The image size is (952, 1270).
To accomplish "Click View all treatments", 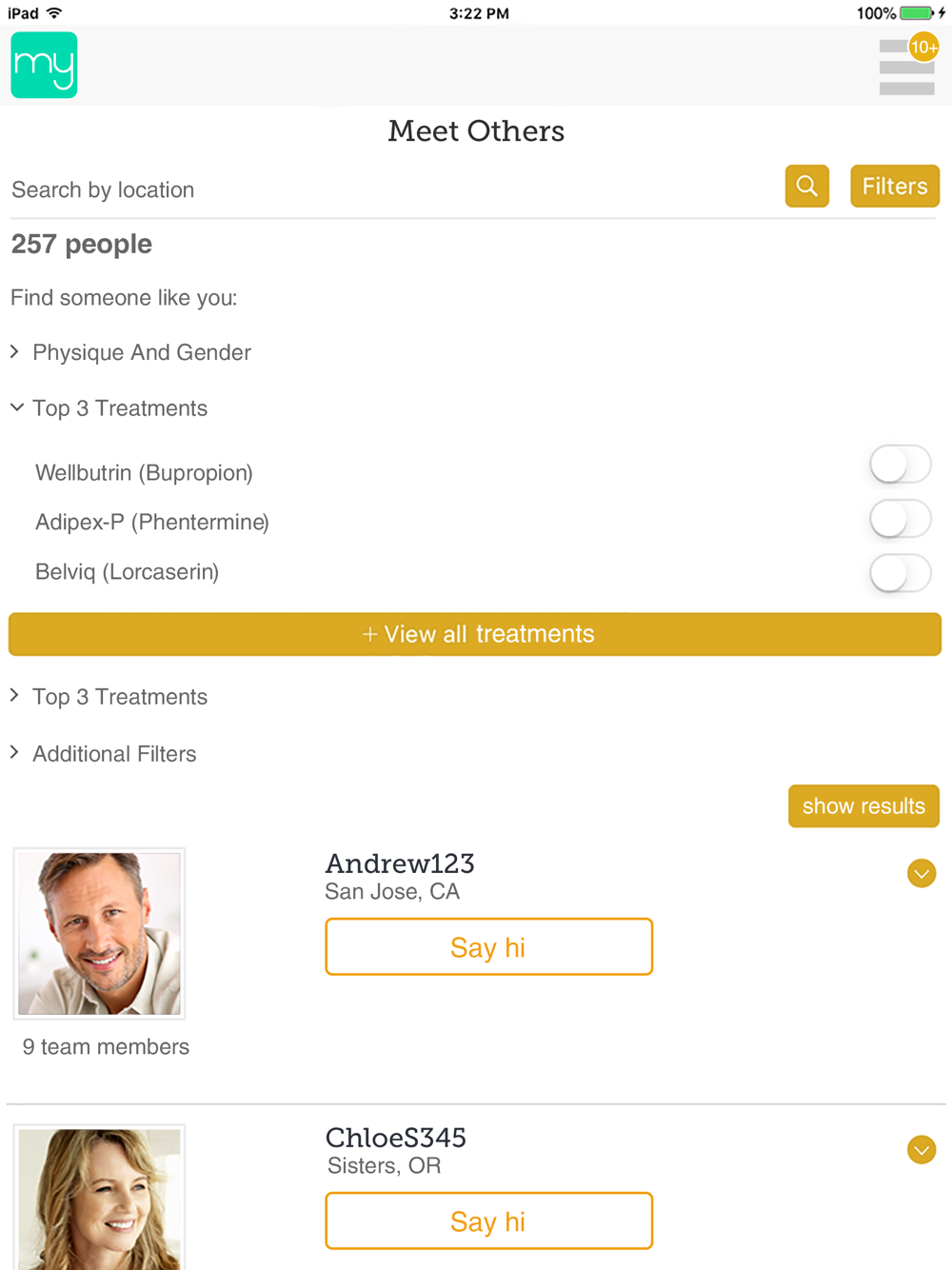I will point(475,634).
